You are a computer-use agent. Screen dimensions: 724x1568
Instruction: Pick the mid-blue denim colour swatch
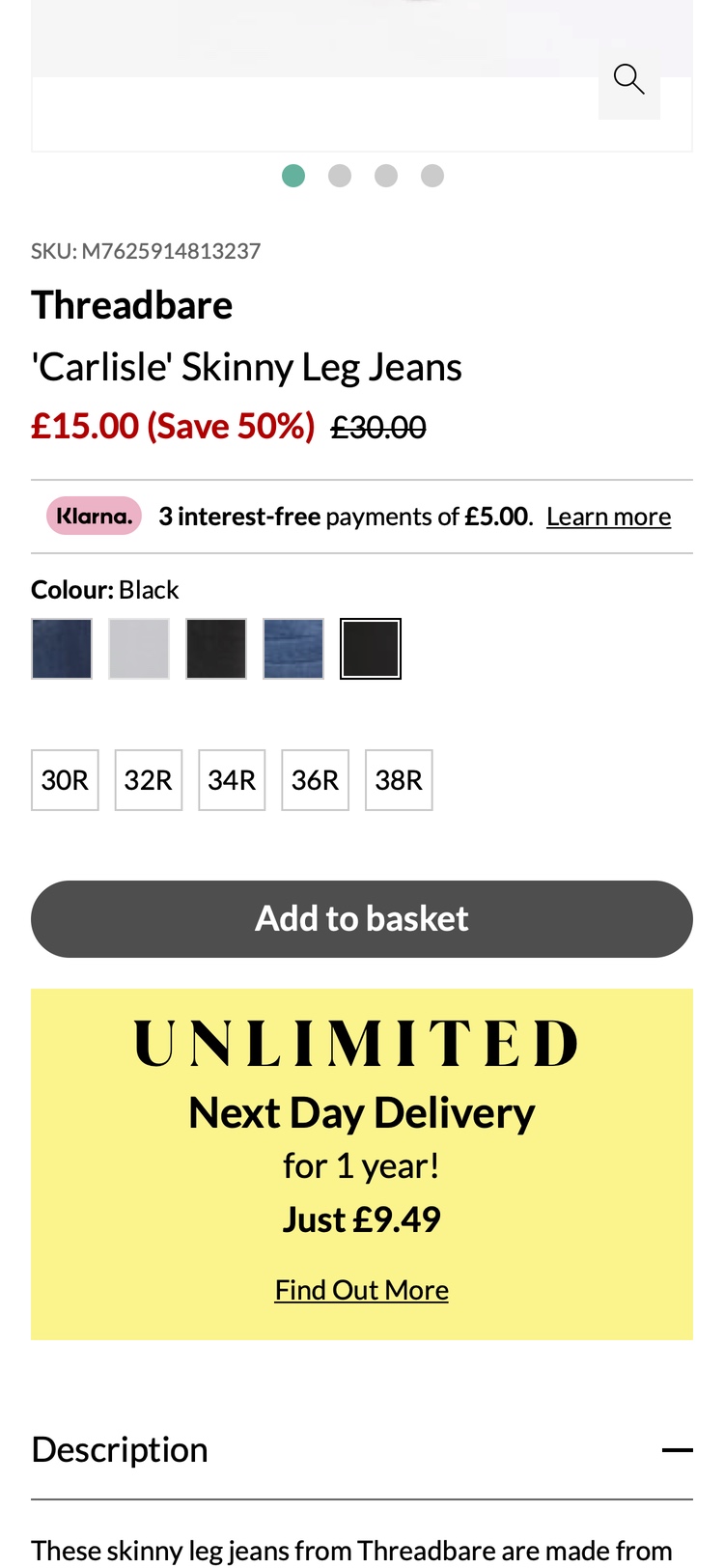pyautogui.click(x=293, y=649)
